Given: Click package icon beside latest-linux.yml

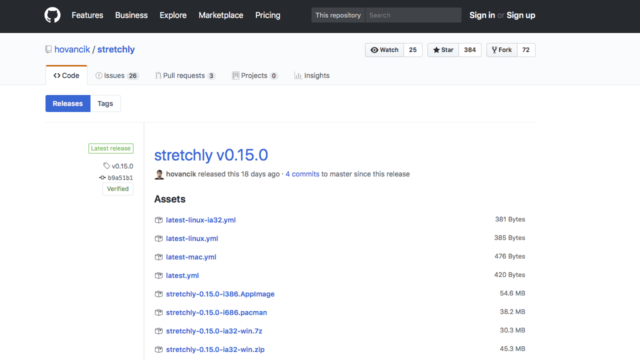Looking at the screenshot, I should pyautogui.click(x=159, y=238).
